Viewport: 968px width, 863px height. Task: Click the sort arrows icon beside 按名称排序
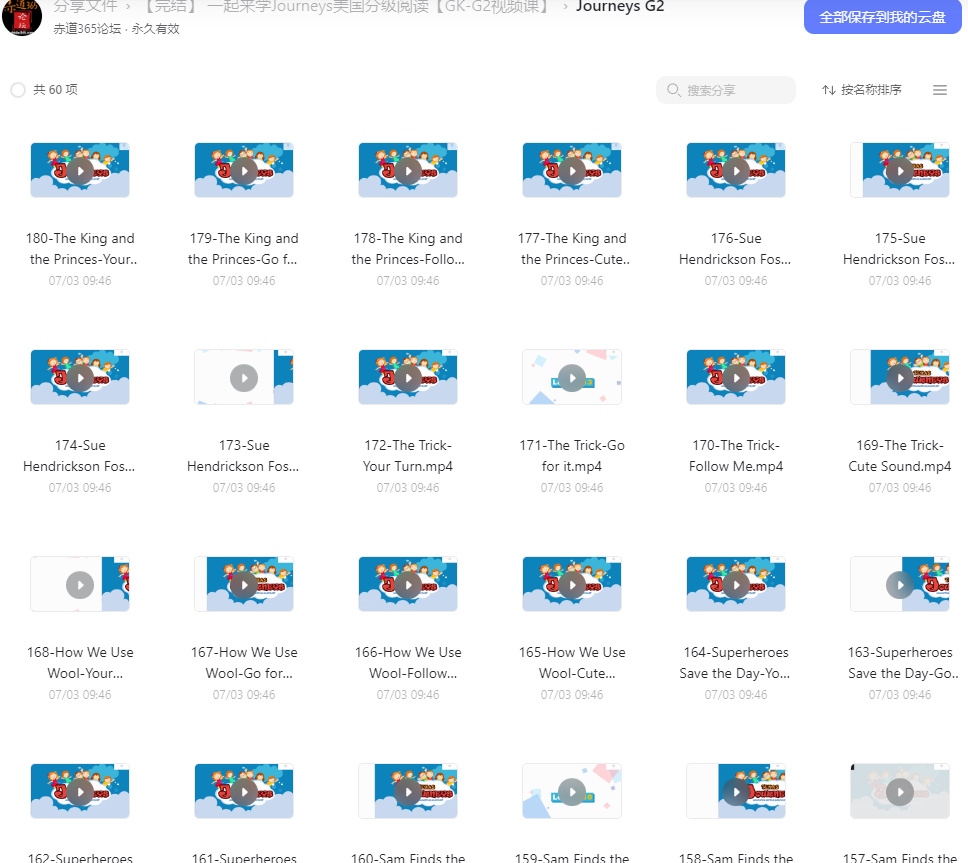(x=828, y=90)
